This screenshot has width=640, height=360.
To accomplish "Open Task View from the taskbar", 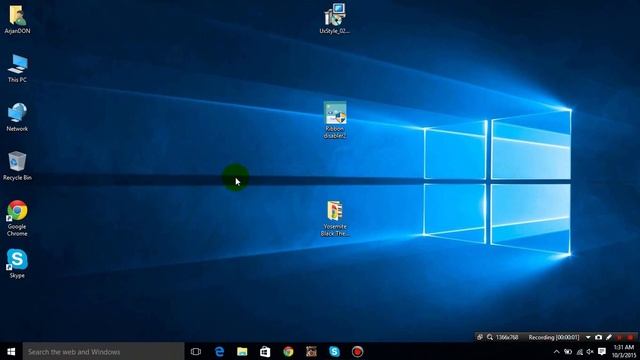I will (x=196, y=351).
